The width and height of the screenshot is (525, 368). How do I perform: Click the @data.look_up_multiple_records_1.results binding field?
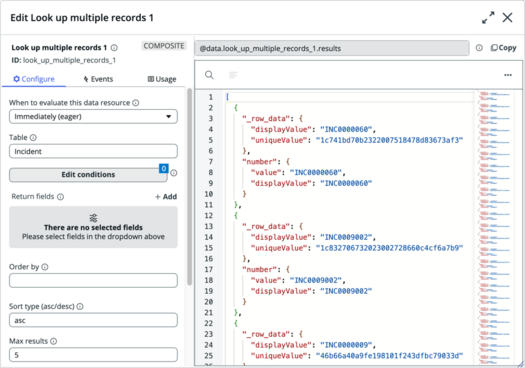(x=332, y=49)
